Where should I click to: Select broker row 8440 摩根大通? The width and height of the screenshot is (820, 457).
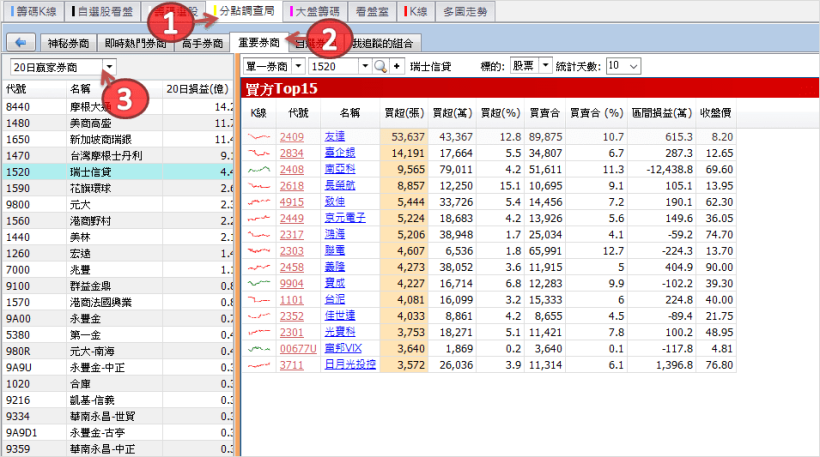pos(119,107)
